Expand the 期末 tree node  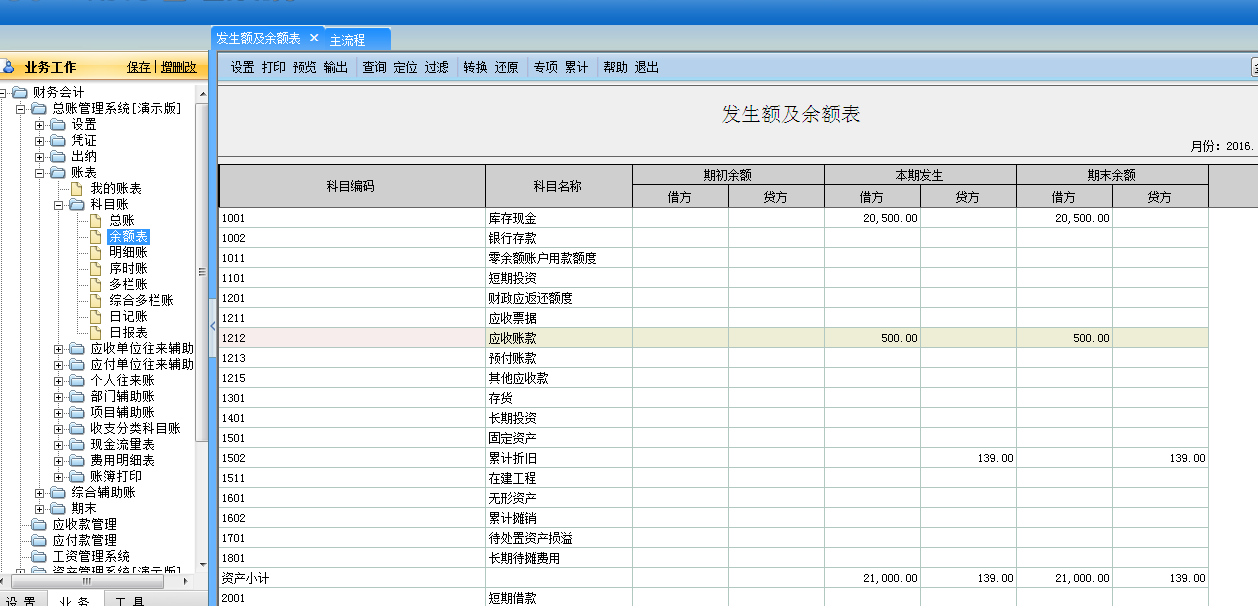(40, 508)
